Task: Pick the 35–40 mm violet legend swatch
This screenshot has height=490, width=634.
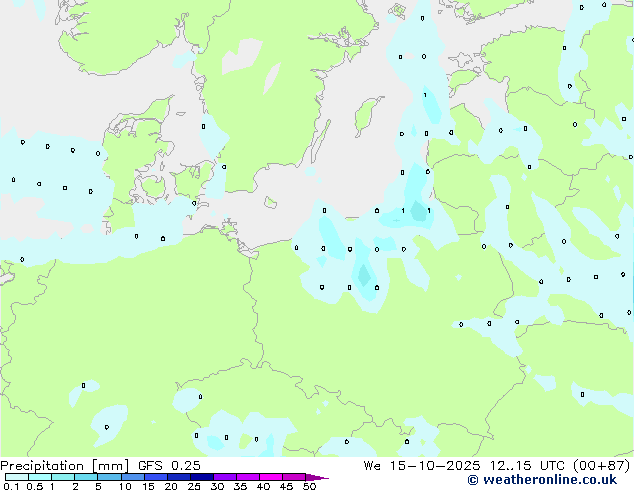Action: pyautogui.click(x=248, y=477)
